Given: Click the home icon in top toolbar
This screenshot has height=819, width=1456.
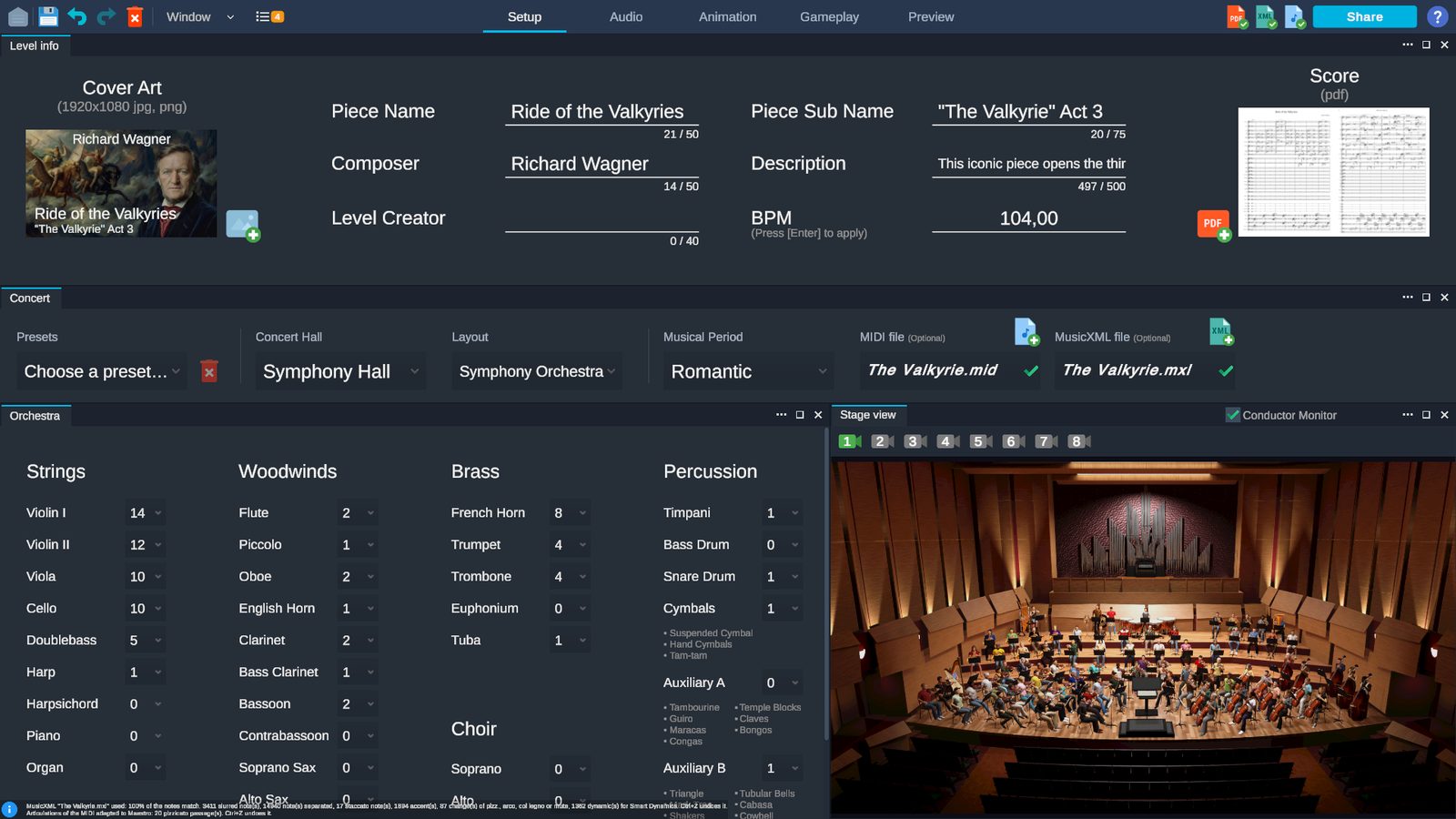Looking at the screenshot, I should (17, 16).
